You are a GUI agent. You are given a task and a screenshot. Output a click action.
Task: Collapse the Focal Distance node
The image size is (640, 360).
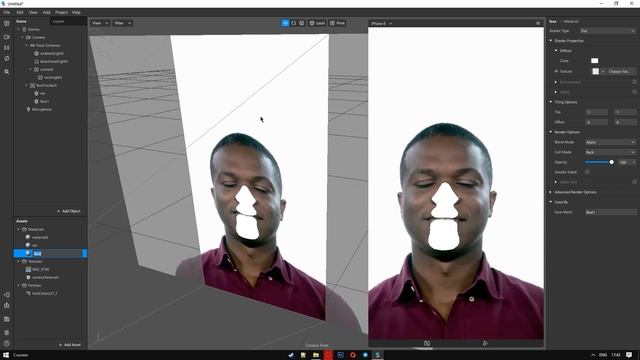pos(27,45)
